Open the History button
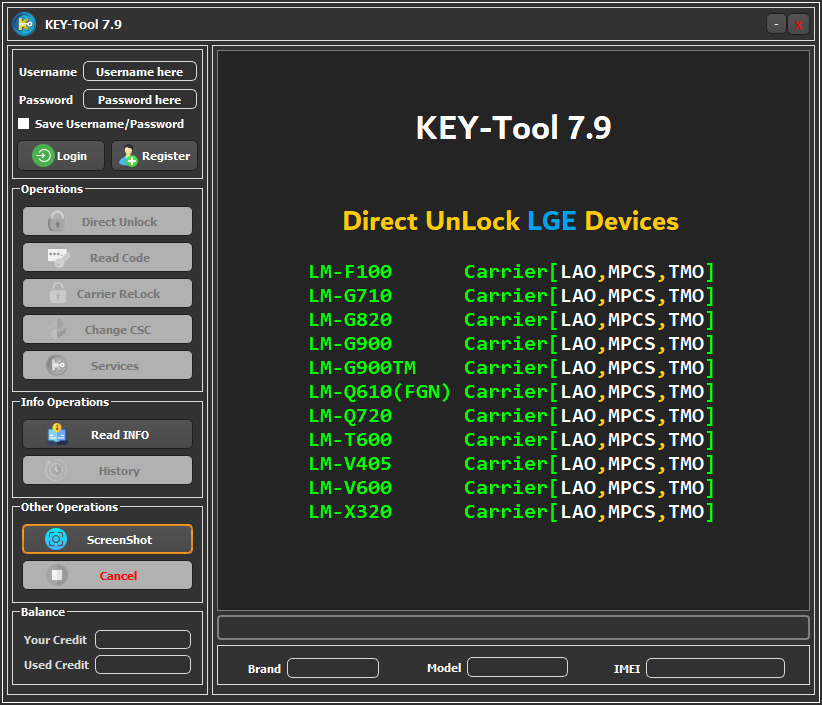This screenshot has height=705, width=822. click(107, 470)
